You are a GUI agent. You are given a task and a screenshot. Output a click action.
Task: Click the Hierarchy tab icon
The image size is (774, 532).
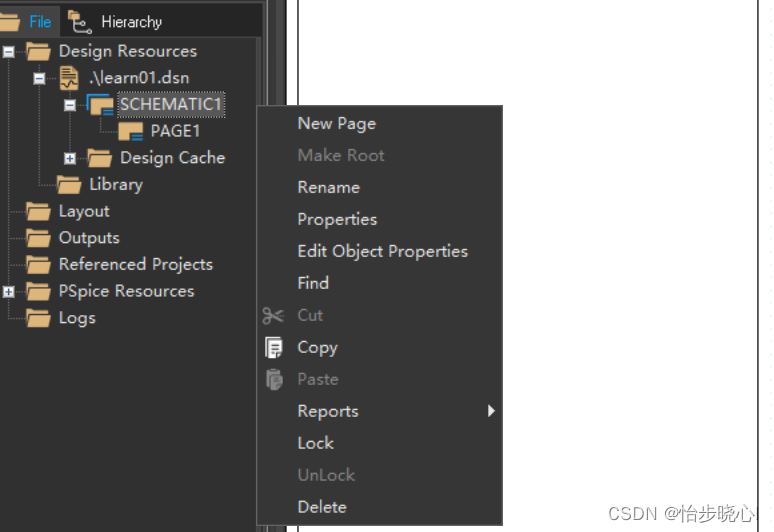80,21
